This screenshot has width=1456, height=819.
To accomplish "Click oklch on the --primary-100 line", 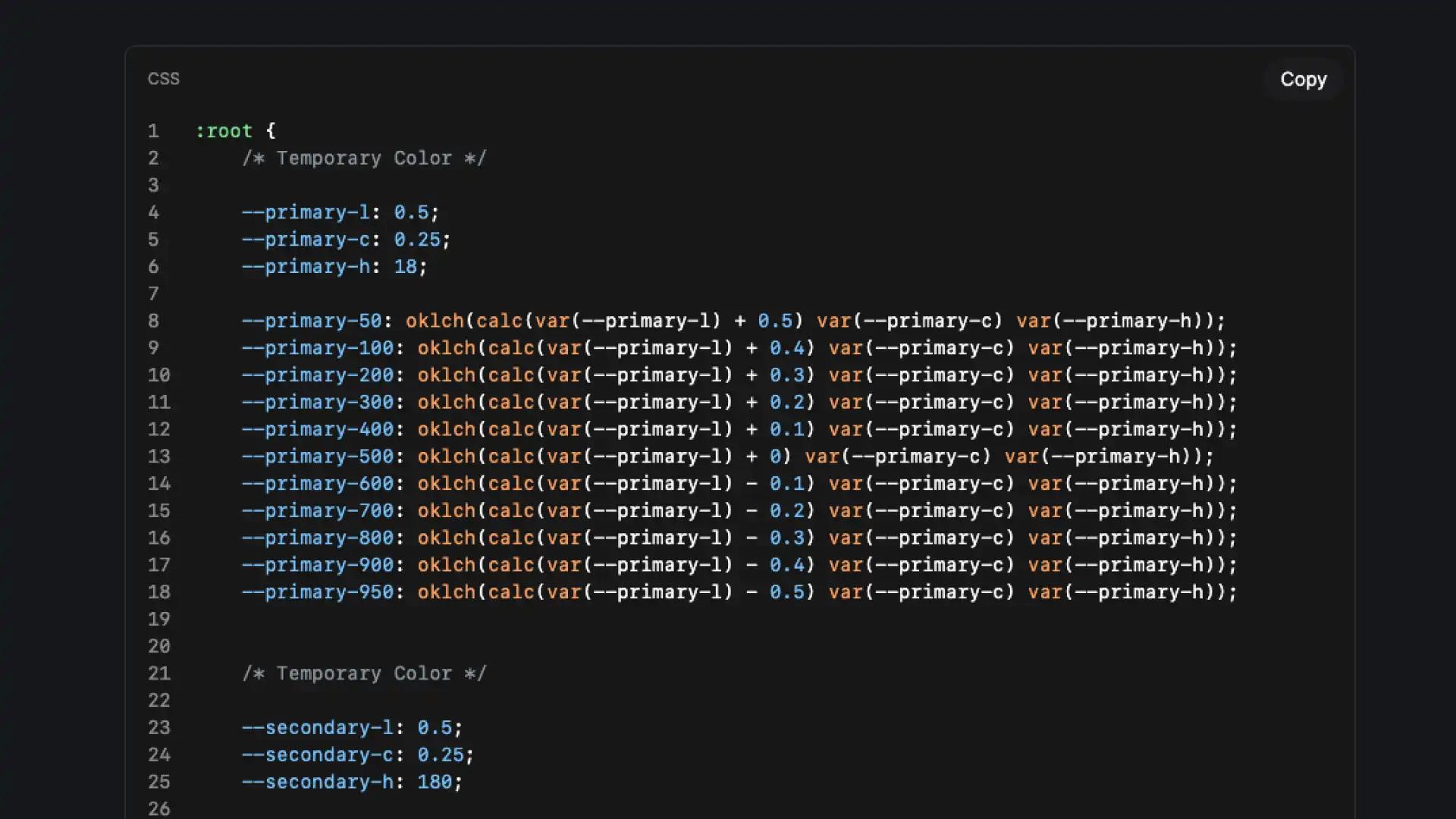I will pos(447,348).
